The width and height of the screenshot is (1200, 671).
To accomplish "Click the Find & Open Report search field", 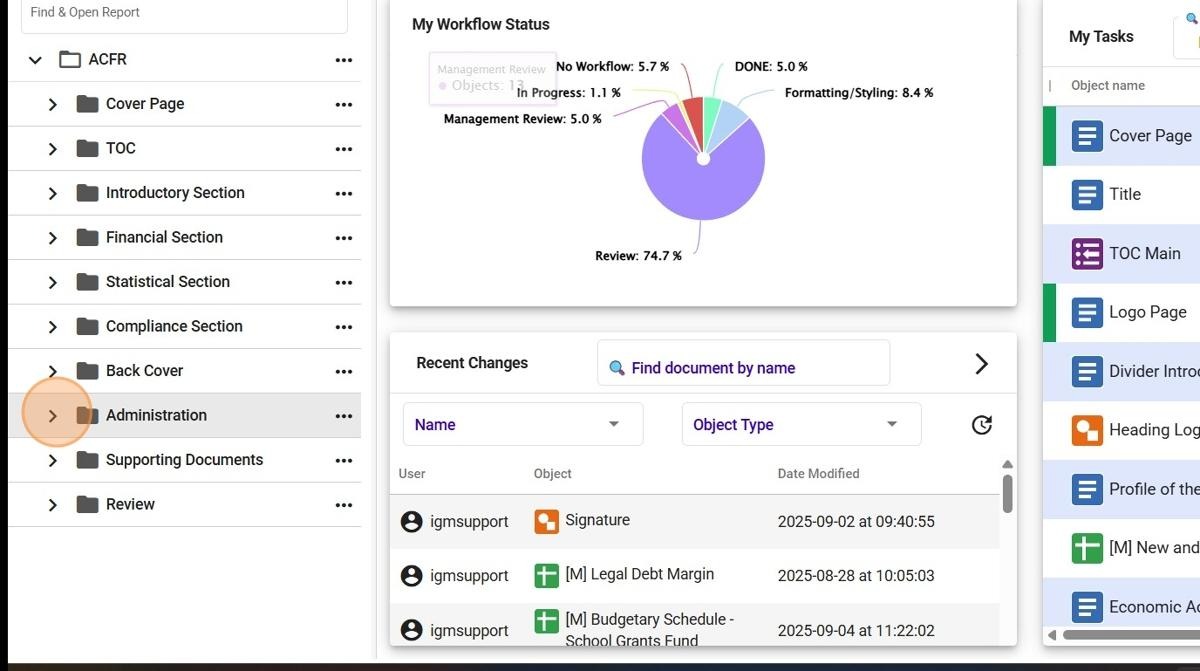I will pos(184,14).
